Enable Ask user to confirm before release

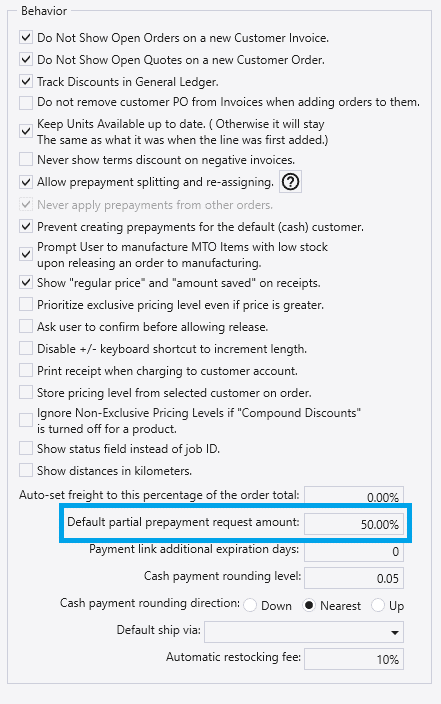pyautogui.click(x=26, y=326)
